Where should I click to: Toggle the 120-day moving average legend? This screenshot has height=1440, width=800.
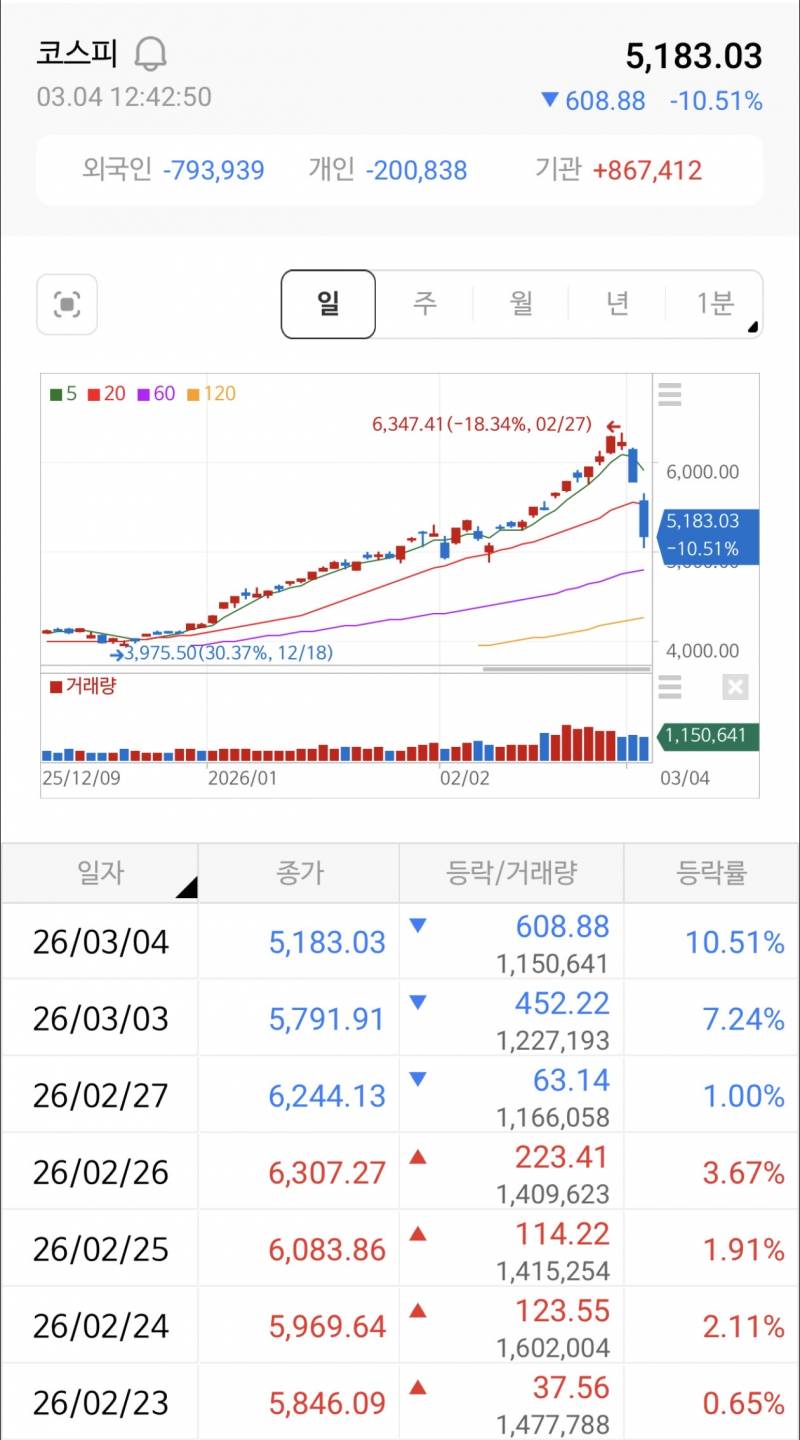pos(211,394)
